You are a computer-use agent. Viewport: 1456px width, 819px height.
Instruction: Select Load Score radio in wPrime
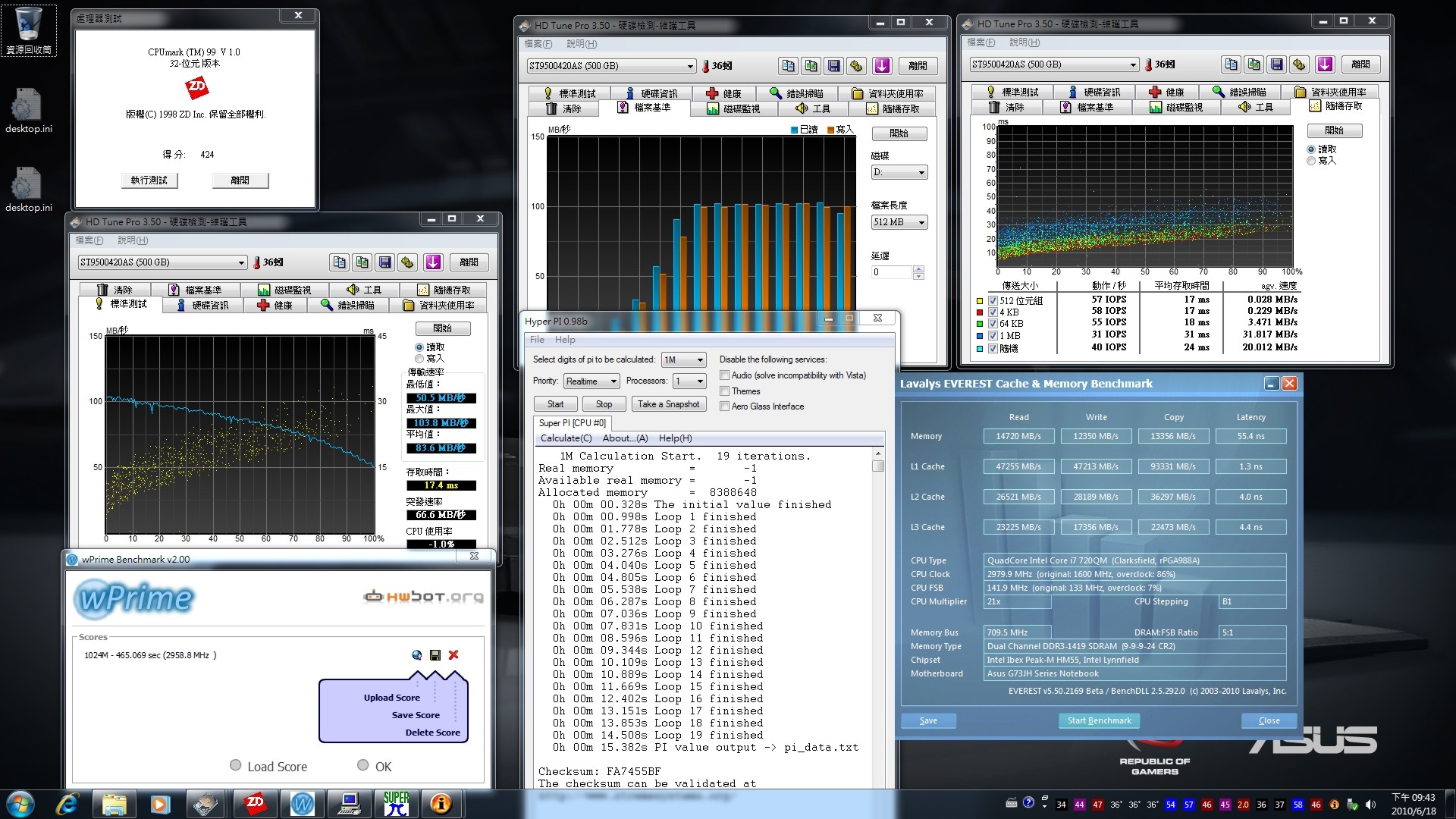236,766
